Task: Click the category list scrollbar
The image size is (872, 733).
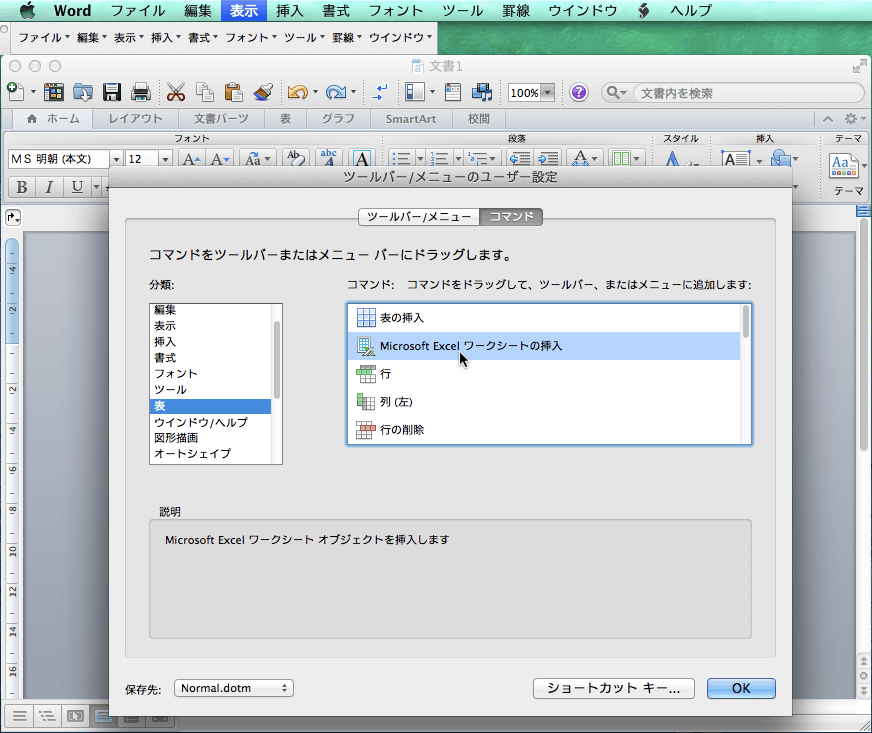Action: [276, 360]
